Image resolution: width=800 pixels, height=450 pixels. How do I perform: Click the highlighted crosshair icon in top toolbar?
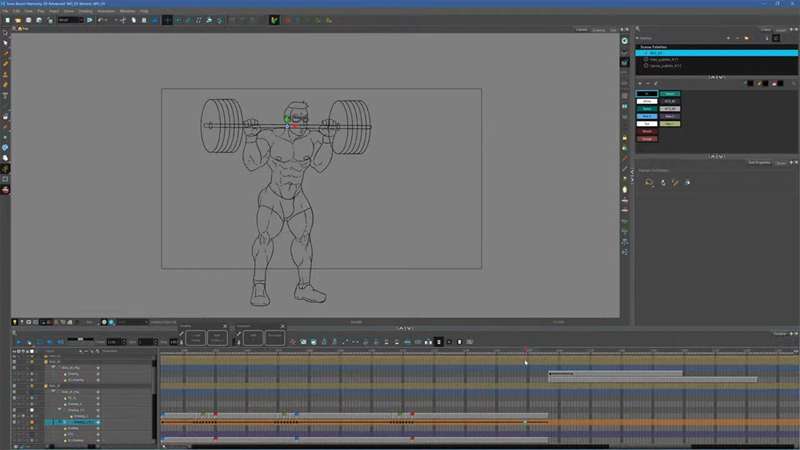pyautogui.click(x=167, y=20)
